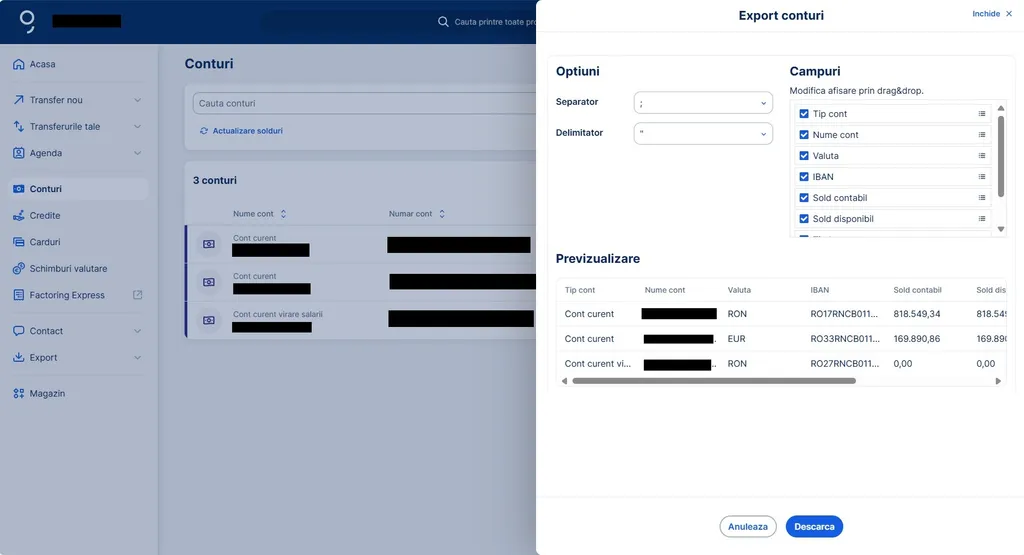Uncheck the IBAN field checkbox

[x=804, y=176]
